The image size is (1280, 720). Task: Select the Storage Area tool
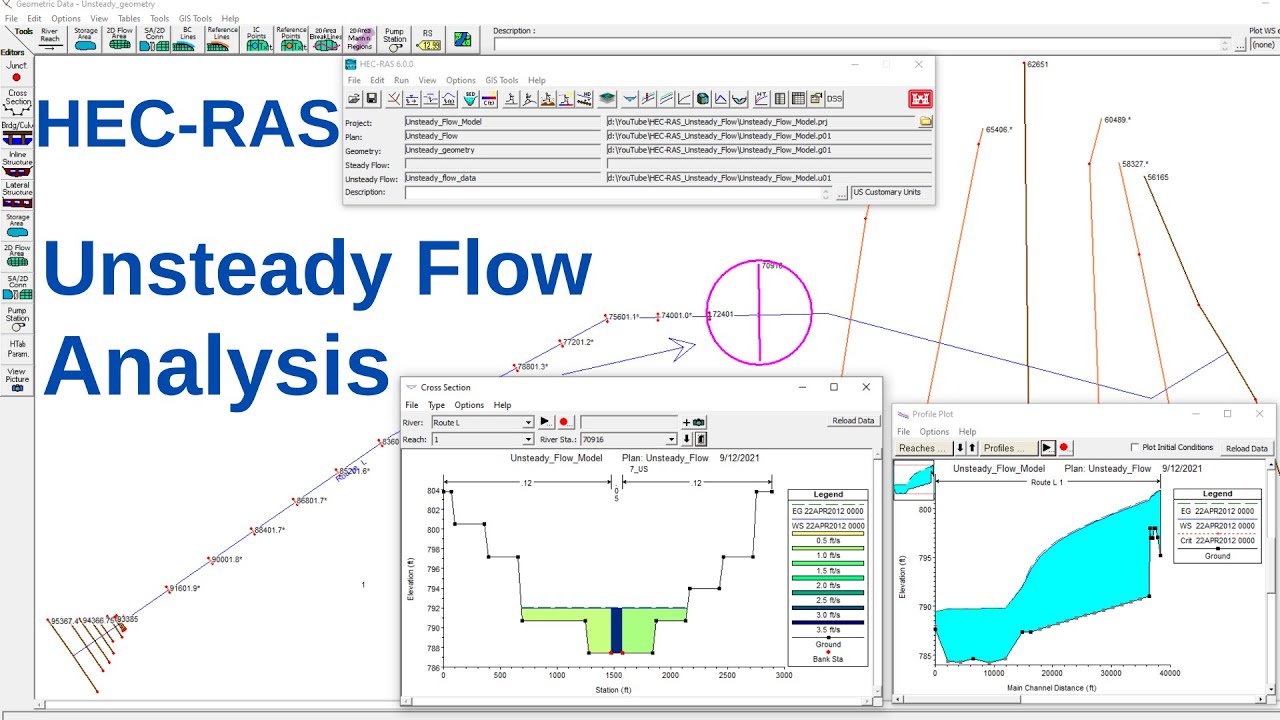point(86,39)
